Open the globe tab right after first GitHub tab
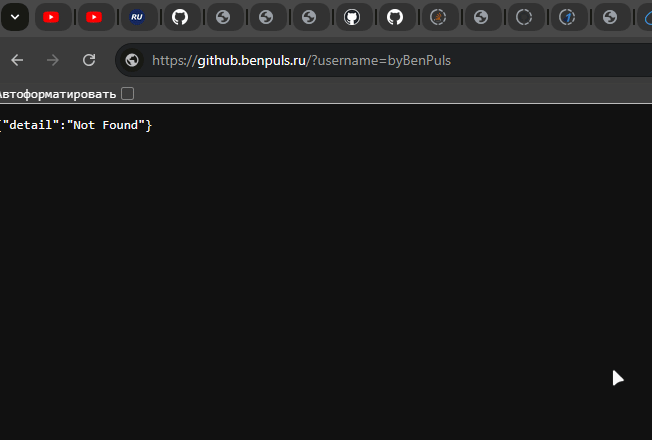 [x=223, y=17]
